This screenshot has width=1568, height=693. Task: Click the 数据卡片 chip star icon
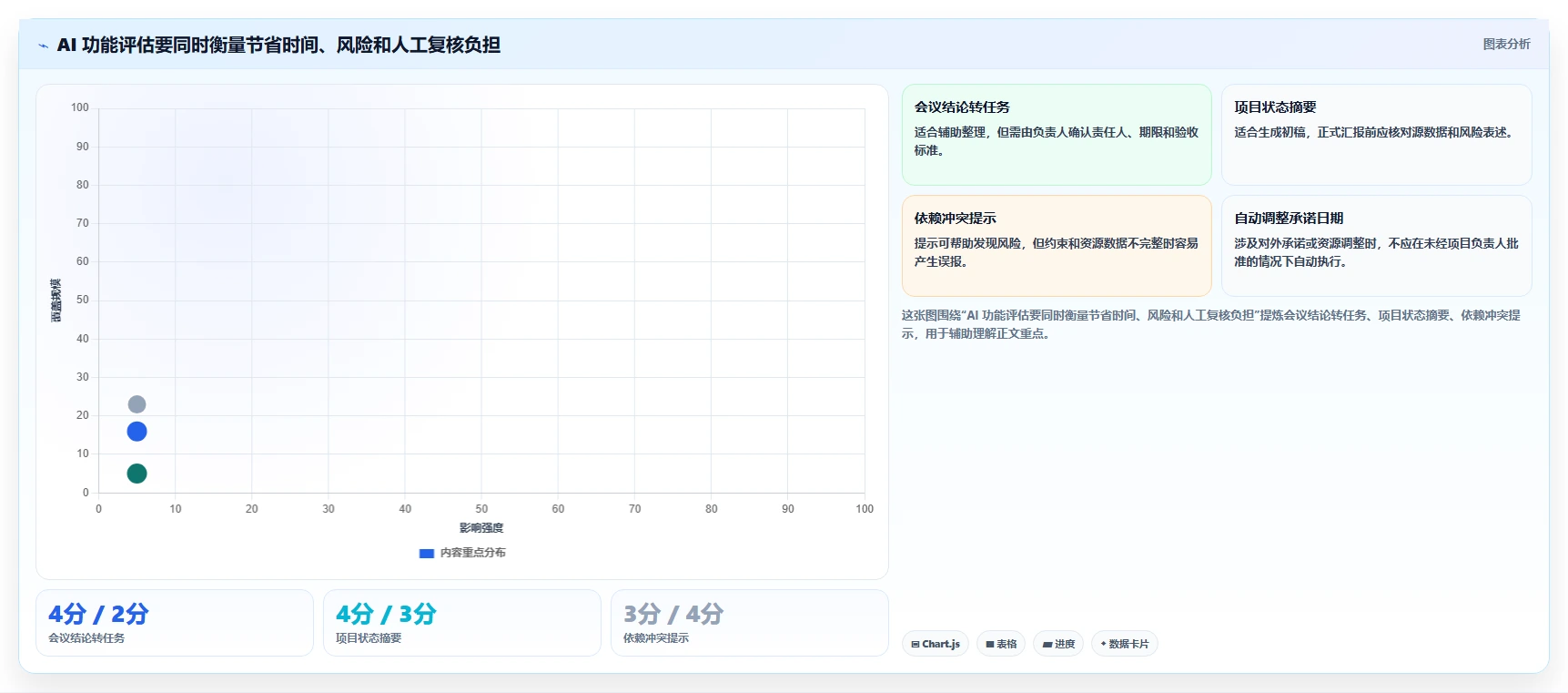tap(1103, 644)
